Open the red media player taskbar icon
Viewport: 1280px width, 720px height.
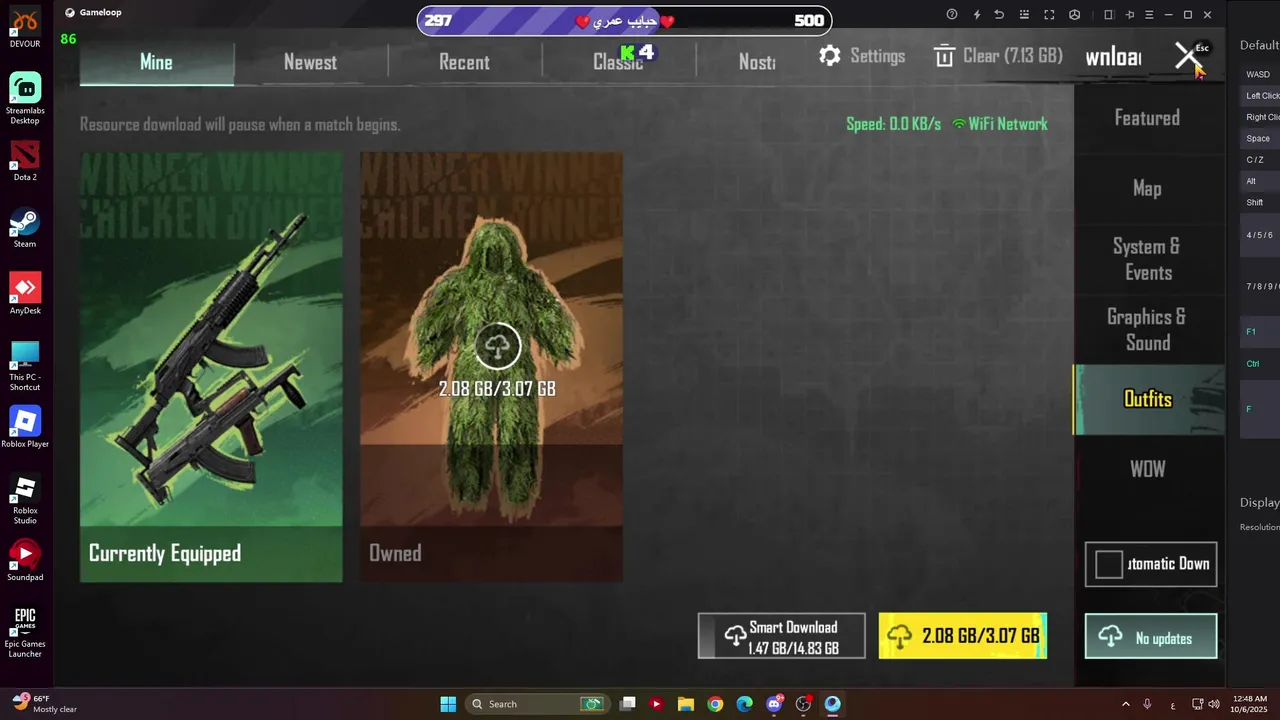click(656, 704)
